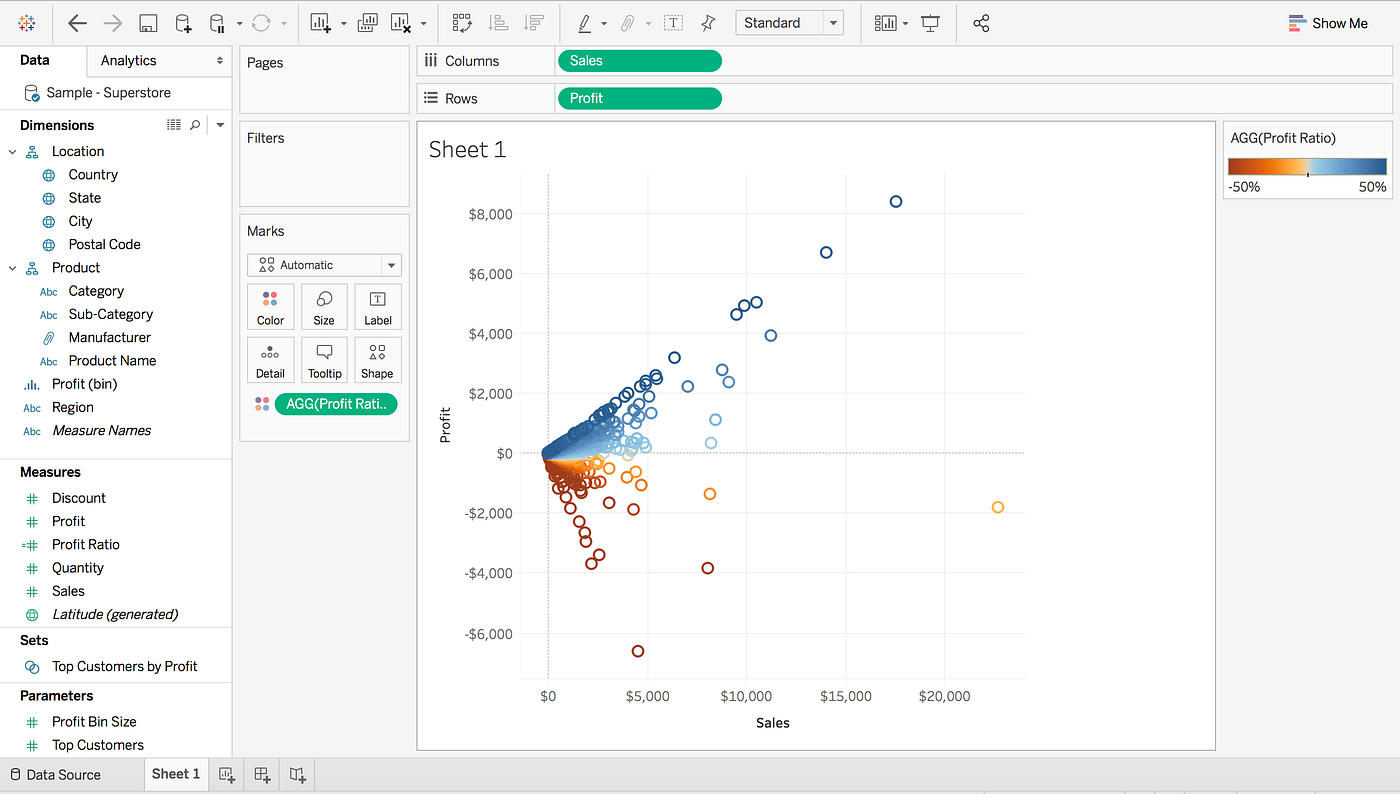
Task: Open the Size marks card
Action: point(324,307)
